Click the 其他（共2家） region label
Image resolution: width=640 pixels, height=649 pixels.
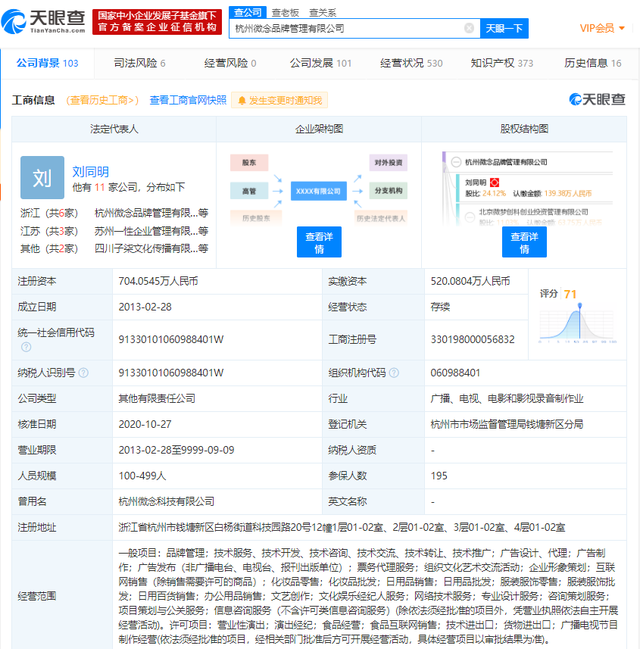coord(49,248)
